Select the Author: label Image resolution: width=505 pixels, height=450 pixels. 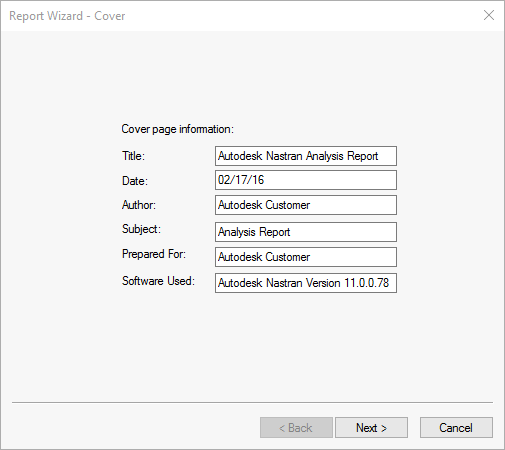[139, 205]
